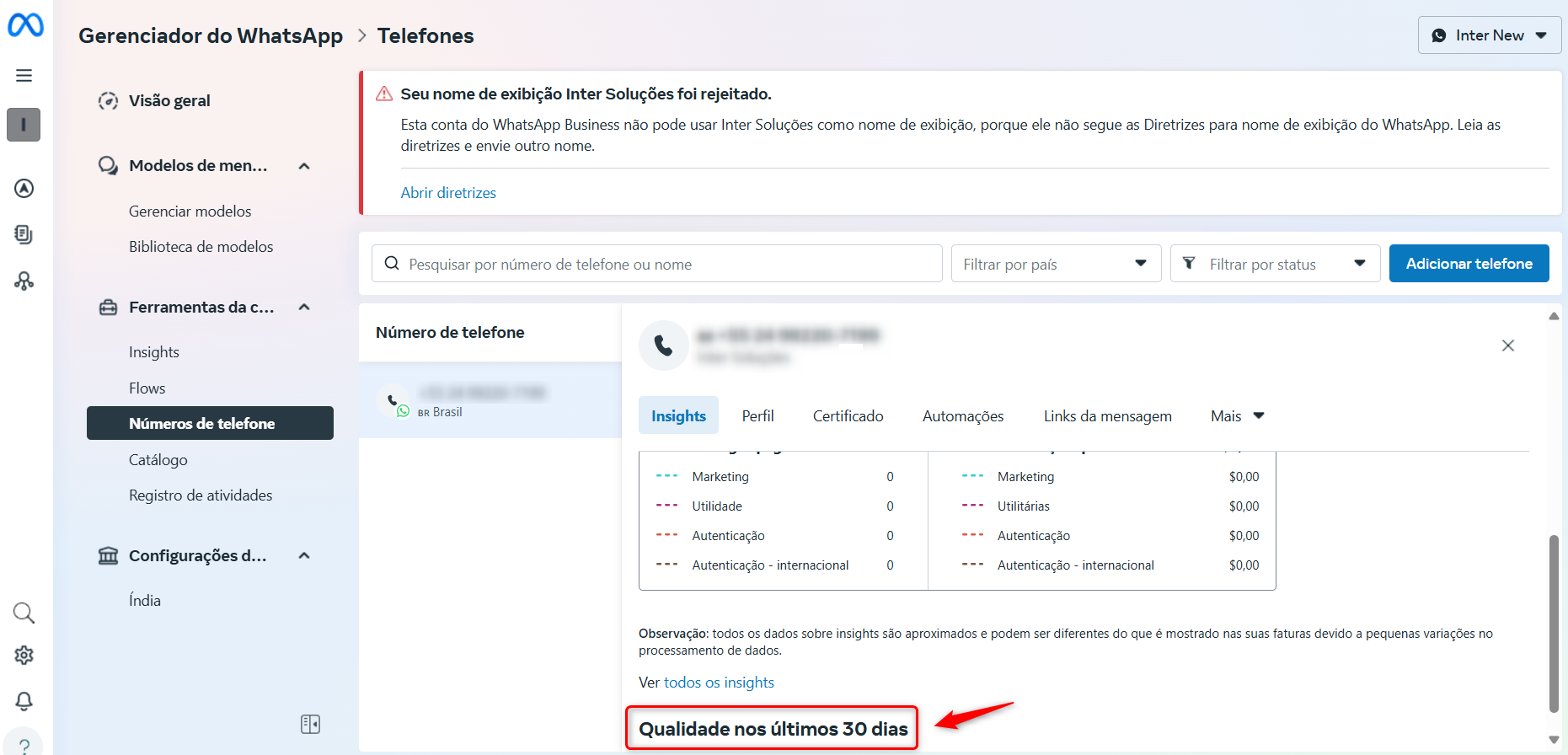Open the Abrir diretrizes link
Image resolution: width=1568 pixels, height=755 pixels.
tap(448, 193)
